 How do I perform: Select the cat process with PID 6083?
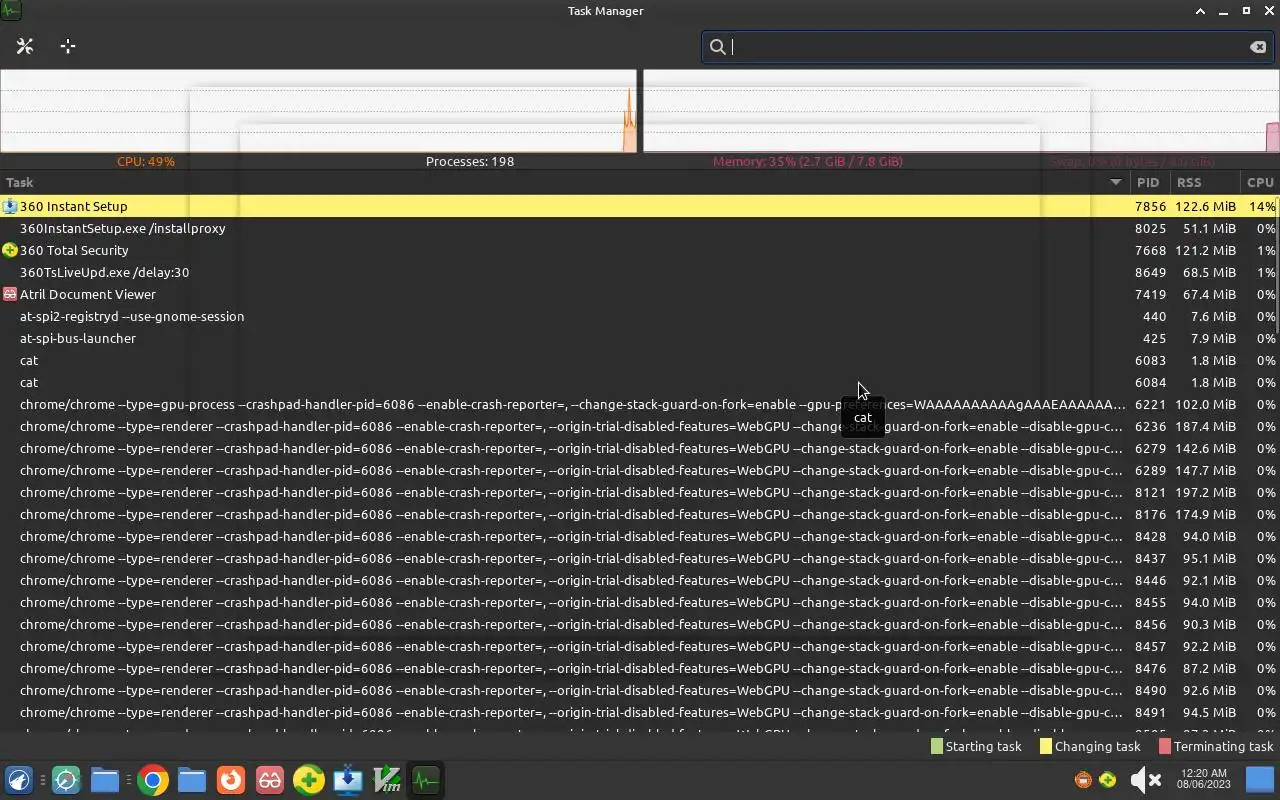[640, 360]
